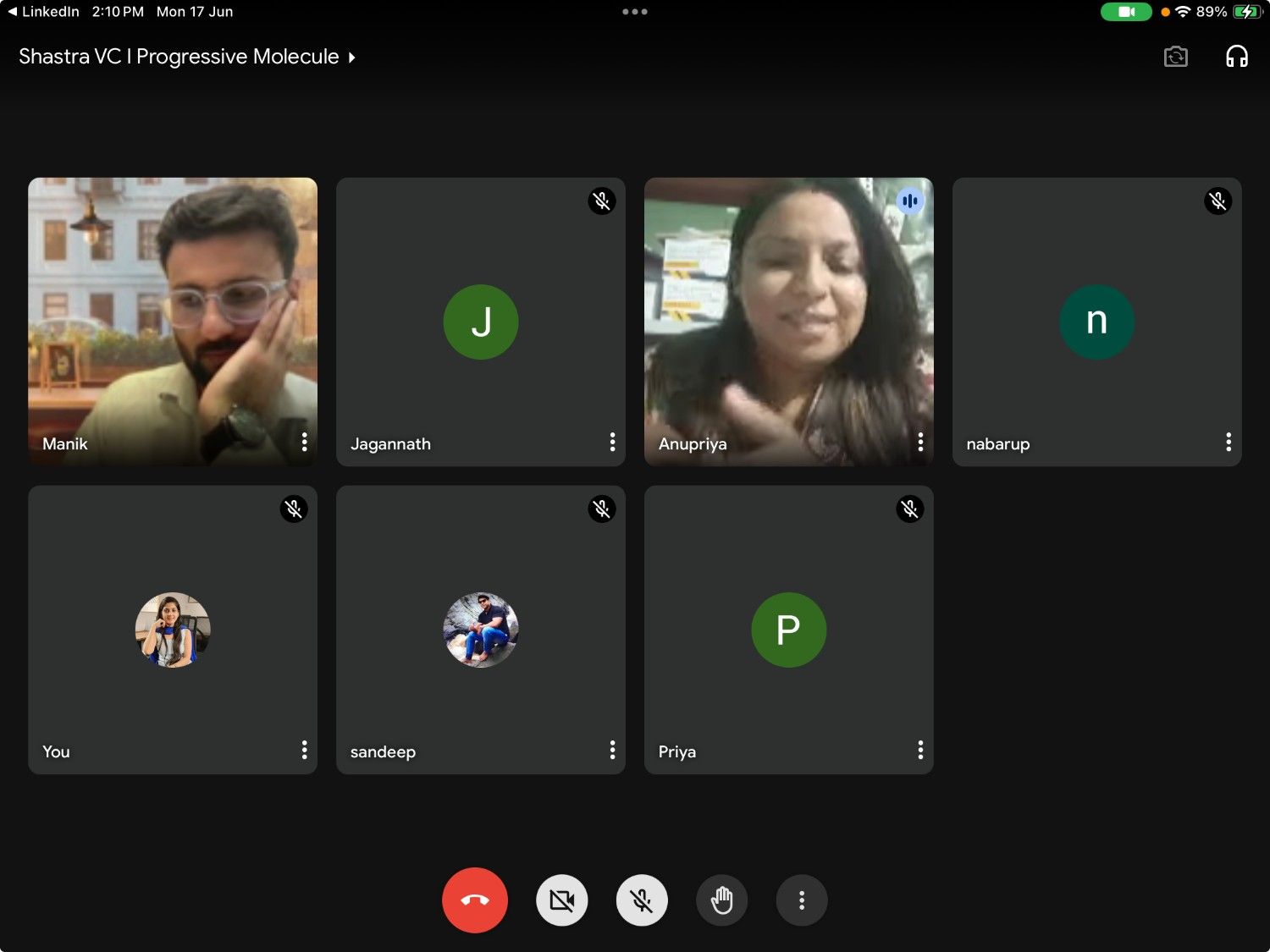Tap the Wi-Fi icon in the status bar
The width and height of the screenshot is (1270, 952).
coord(1183,12)
